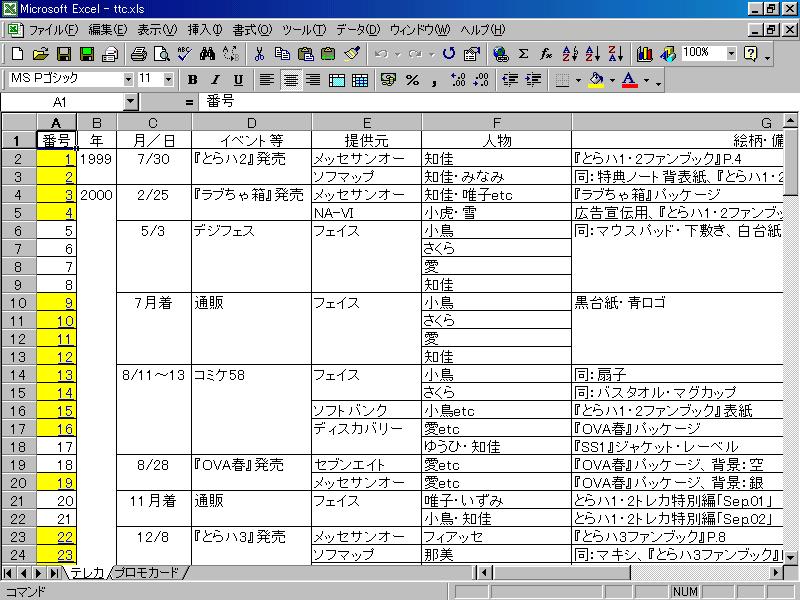Increase the indent
800x600 pixels.
[533, 80]
